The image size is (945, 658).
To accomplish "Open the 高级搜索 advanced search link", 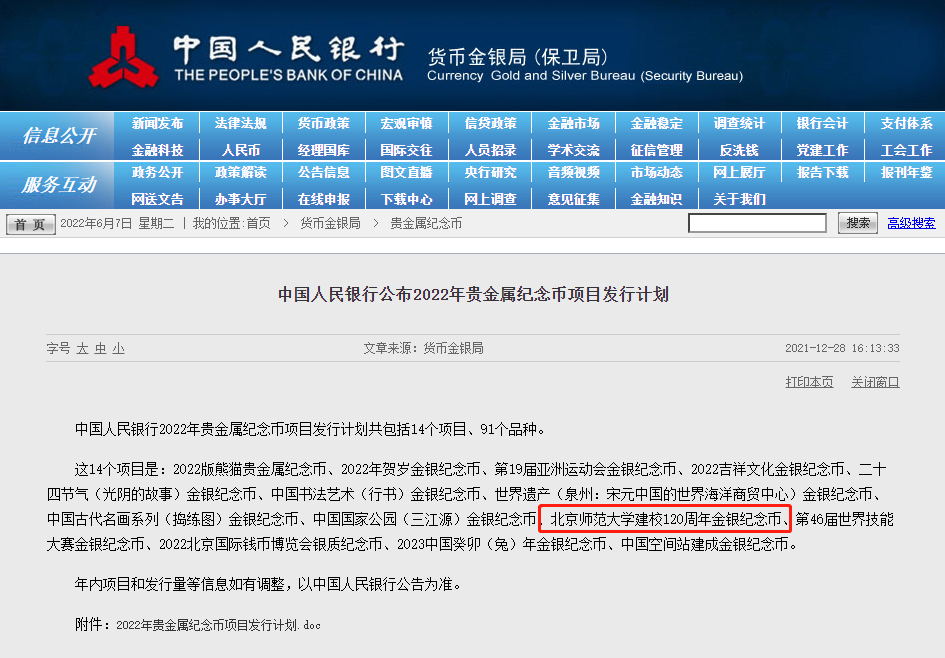I will [x=911, y=223].
